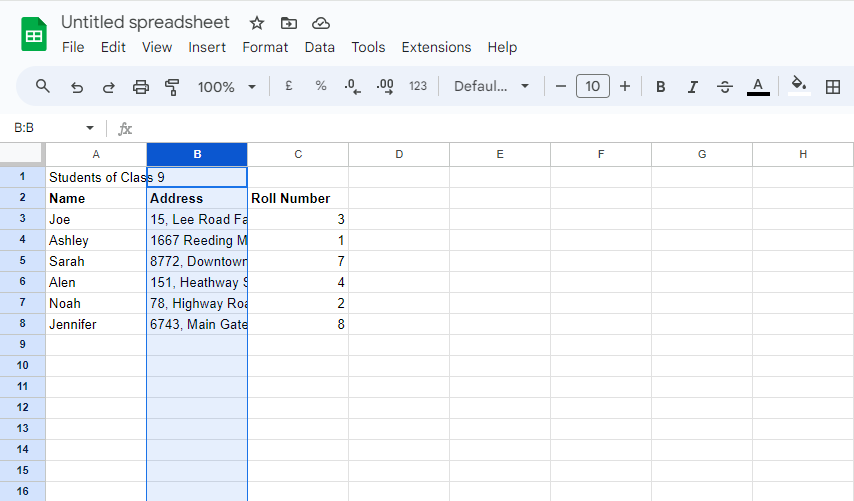Expand the Default font dropdown
Viewport: 854px width, 501px height.
(491, 87)
